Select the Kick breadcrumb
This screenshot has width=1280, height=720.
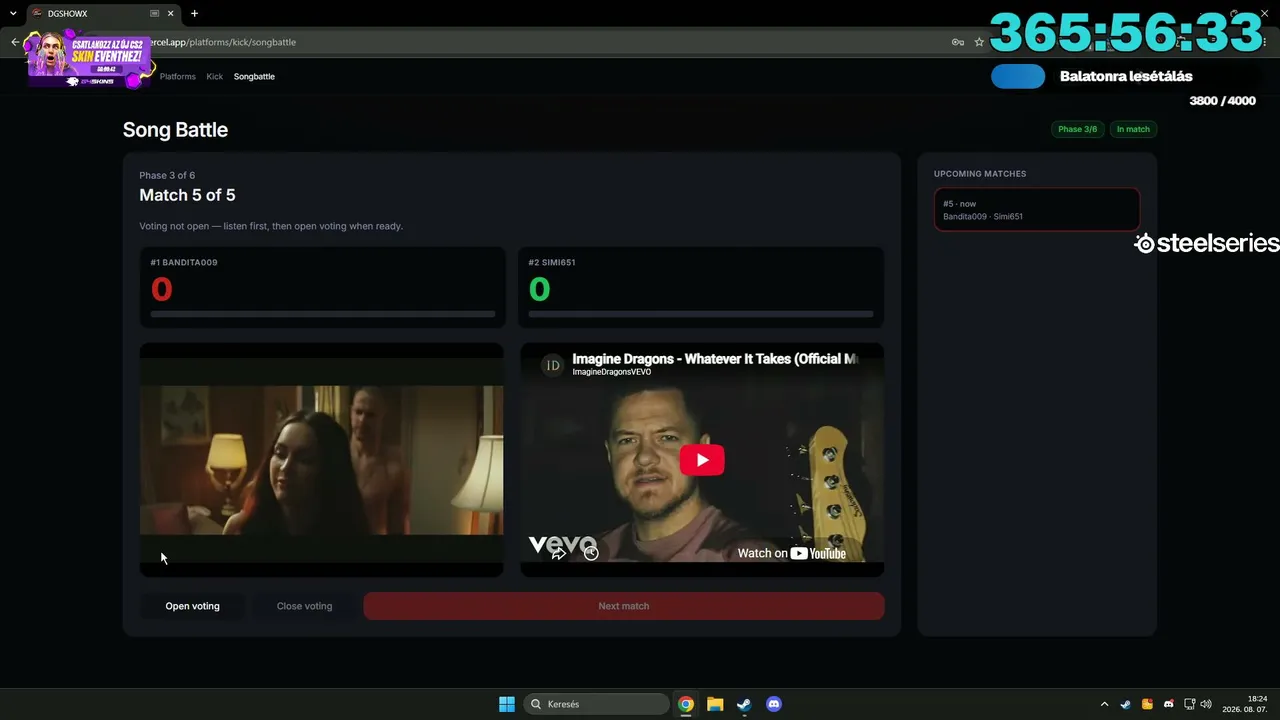(x=215, y=76)
